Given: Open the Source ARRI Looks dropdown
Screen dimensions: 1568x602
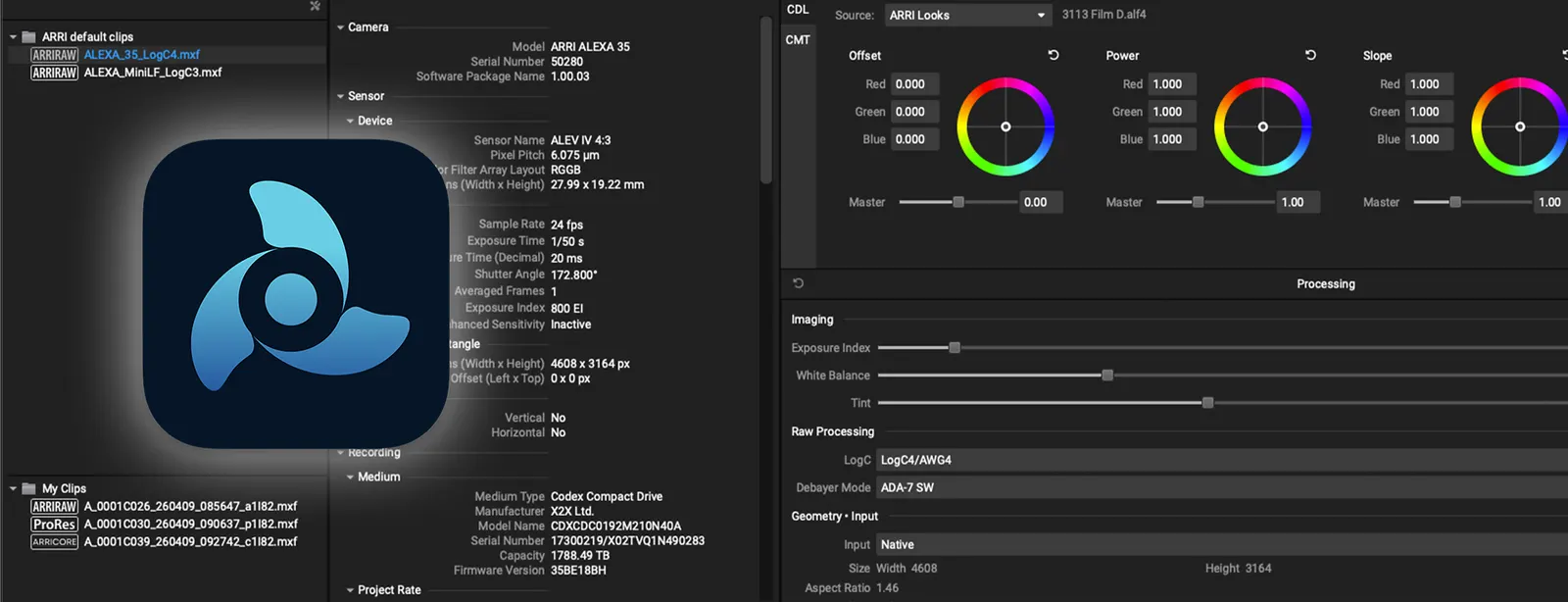Looking at the screenshot, I should click(968, 15).
